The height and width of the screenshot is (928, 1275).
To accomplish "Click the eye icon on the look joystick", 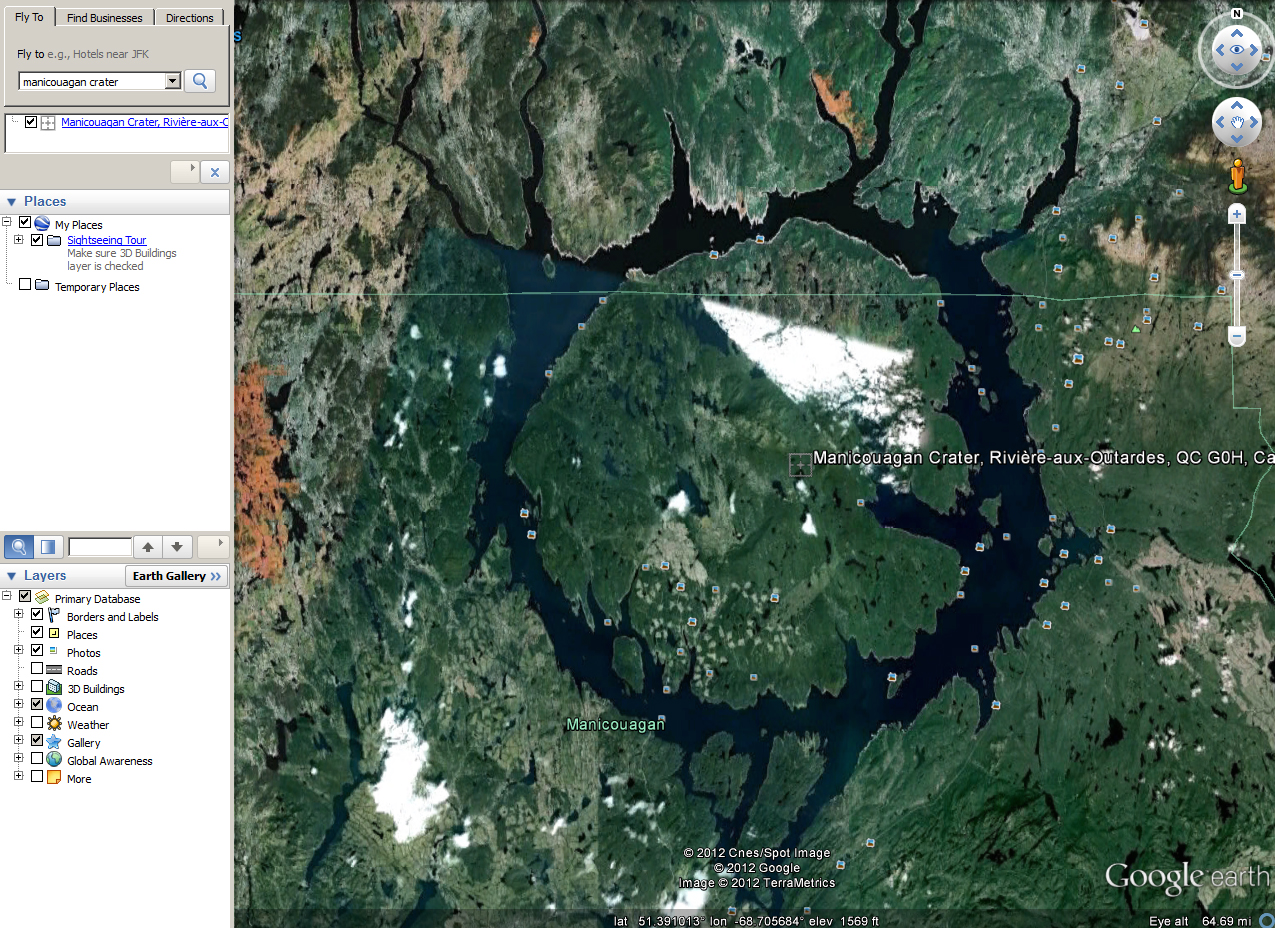I will point(1237,50).
